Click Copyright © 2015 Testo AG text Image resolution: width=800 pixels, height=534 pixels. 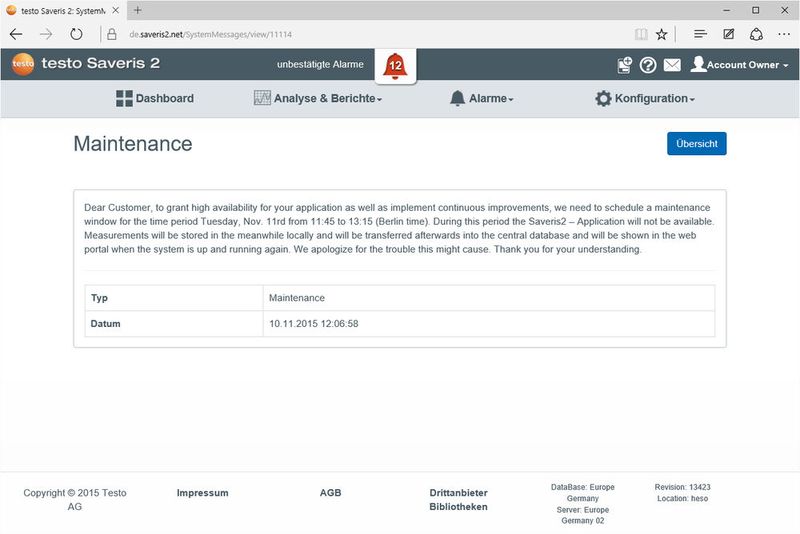click(x=74, y=500)
